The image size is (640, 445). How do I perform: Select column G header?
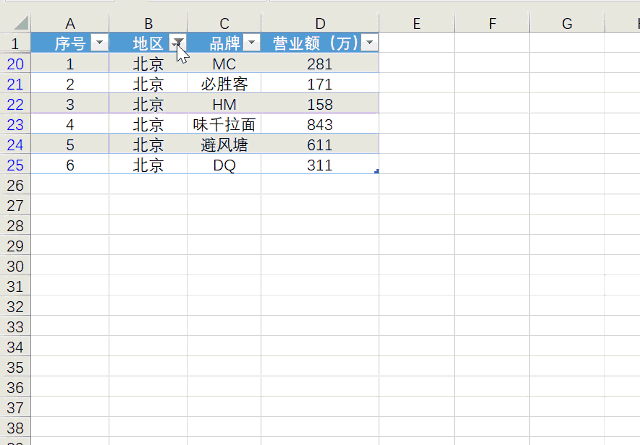point(567,23)
